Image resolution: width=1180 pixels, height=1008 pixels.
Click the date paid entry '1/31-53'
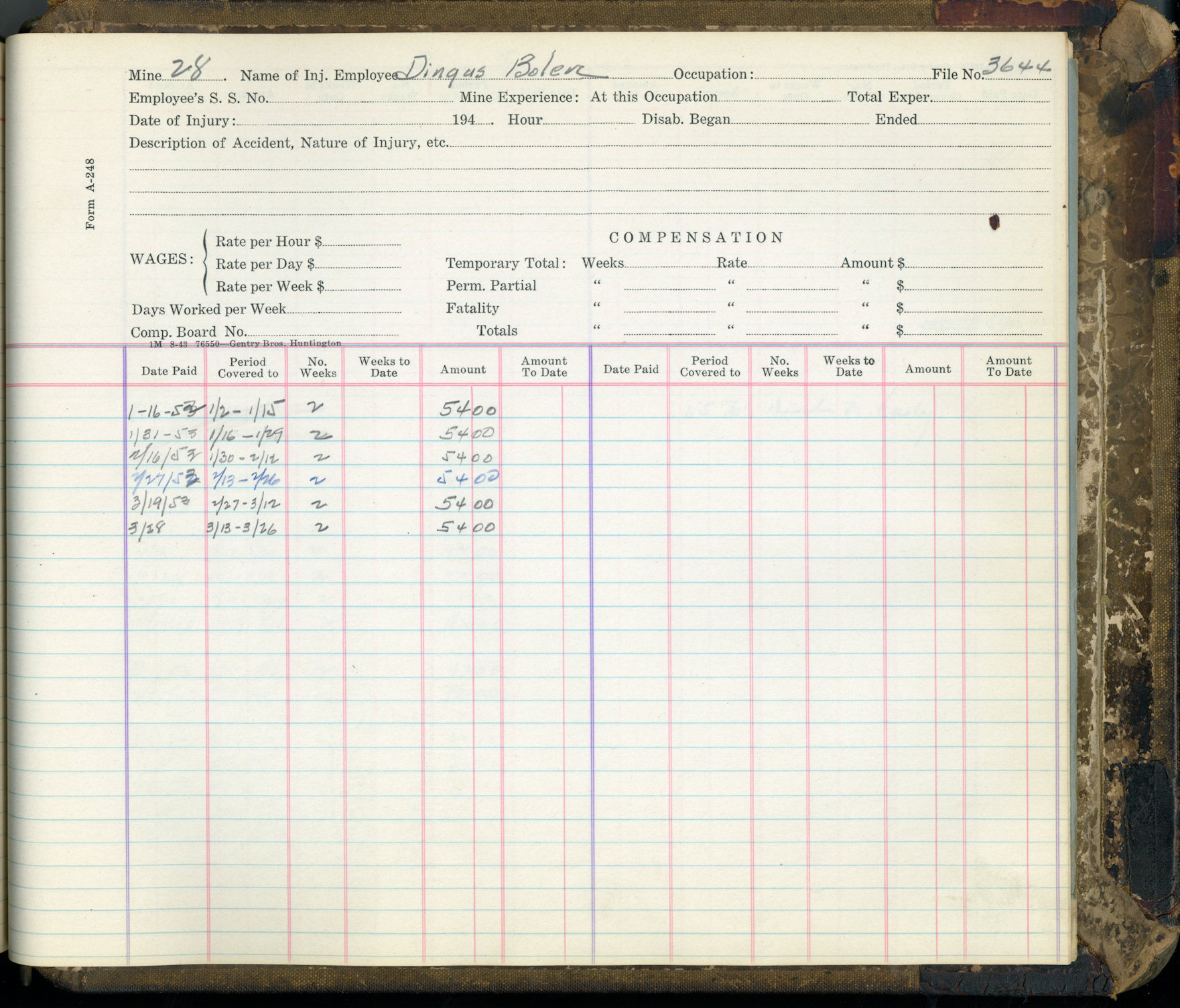point(164,435)
